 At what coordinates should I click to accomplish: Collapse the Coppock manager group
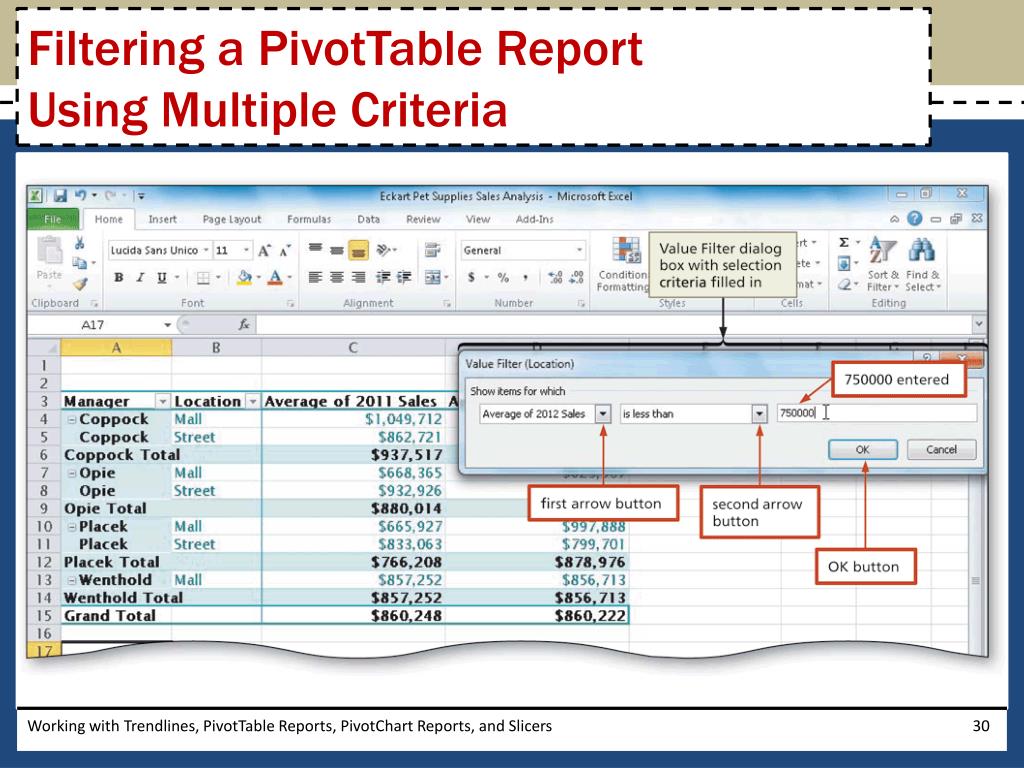[x=72, y=420]
